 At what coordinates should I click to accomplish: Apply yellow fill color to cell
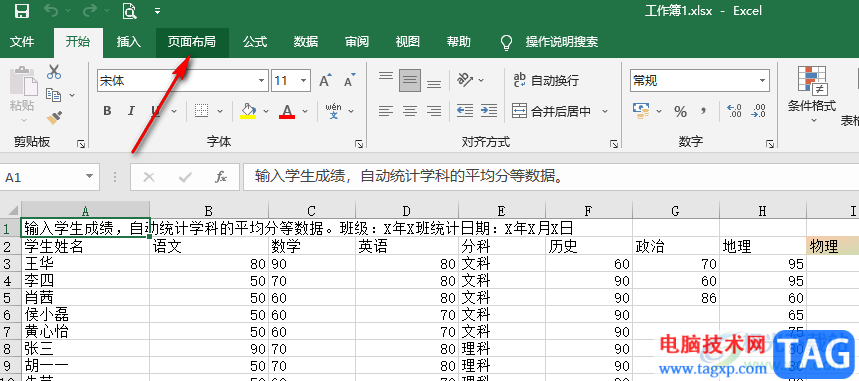click(249, 111)
